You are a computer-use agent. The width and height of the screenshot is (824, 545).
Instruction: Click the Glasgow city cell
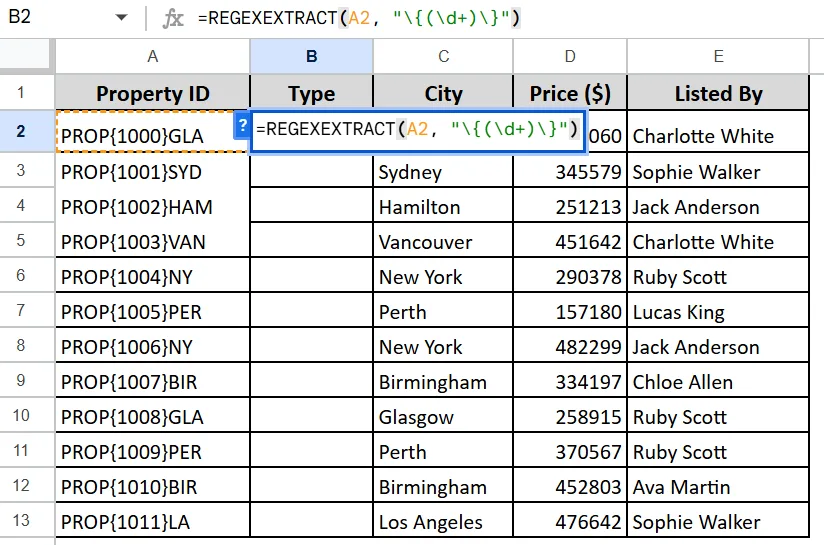coord(443,415)
